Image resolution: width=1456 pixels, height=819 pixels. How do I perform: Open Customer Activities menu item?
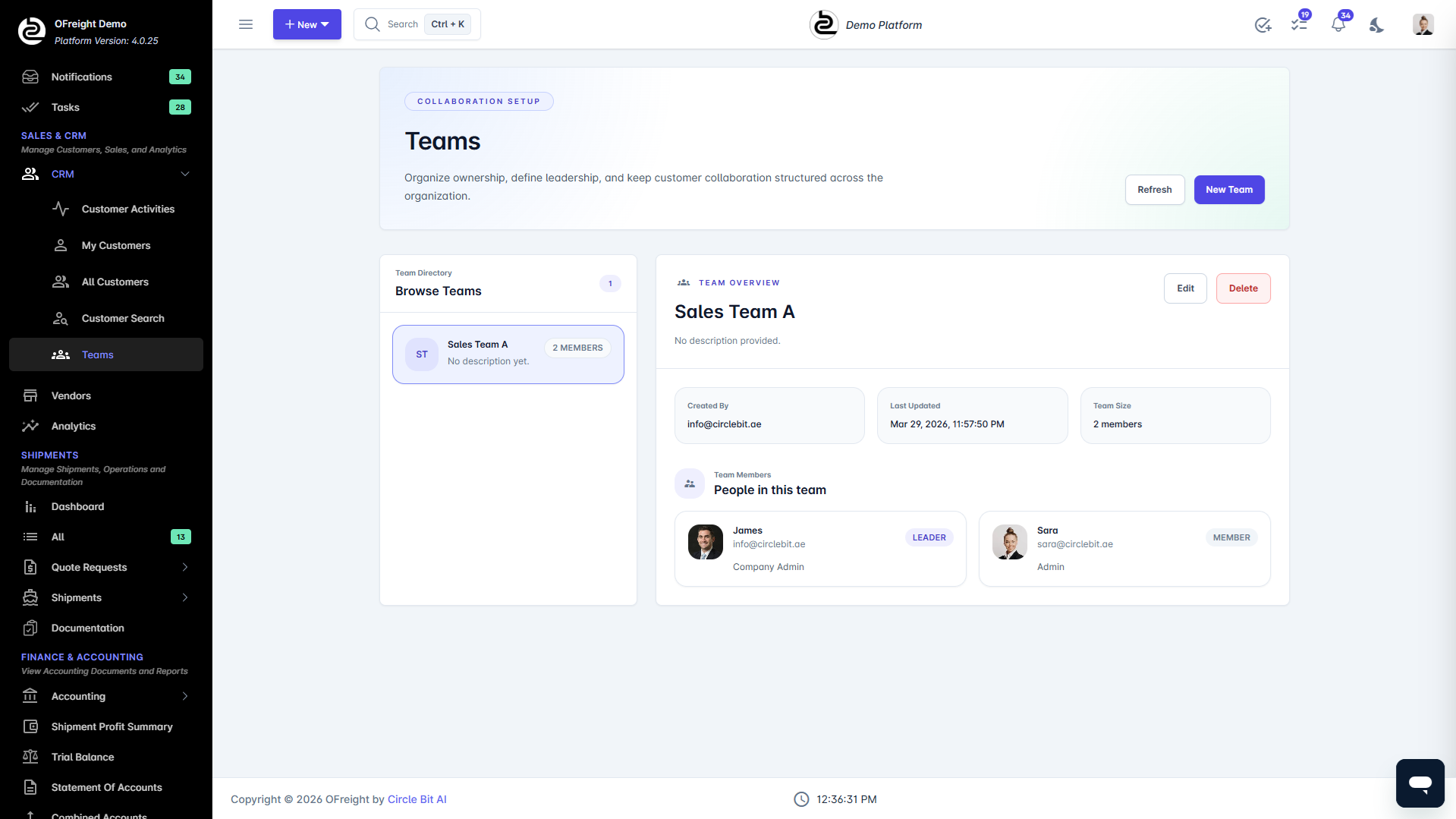click(x=127, y=209)
